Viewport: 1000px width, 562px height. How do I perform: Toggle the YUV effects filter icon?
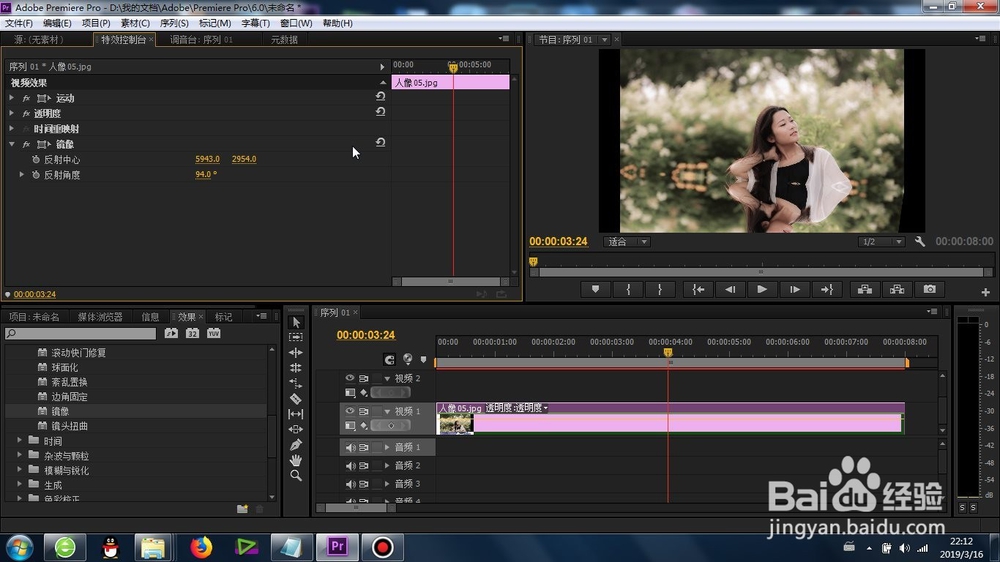[x=213, y=333]
